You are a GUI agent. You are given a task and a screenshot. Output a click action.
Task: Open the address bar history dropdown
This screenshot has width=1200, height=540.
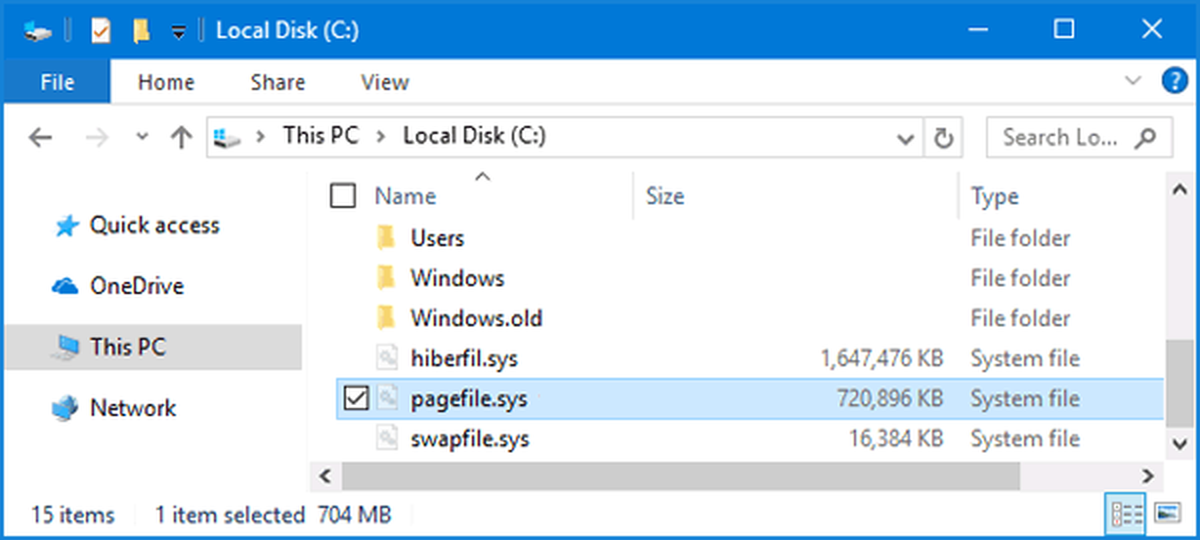coord(905,138)
